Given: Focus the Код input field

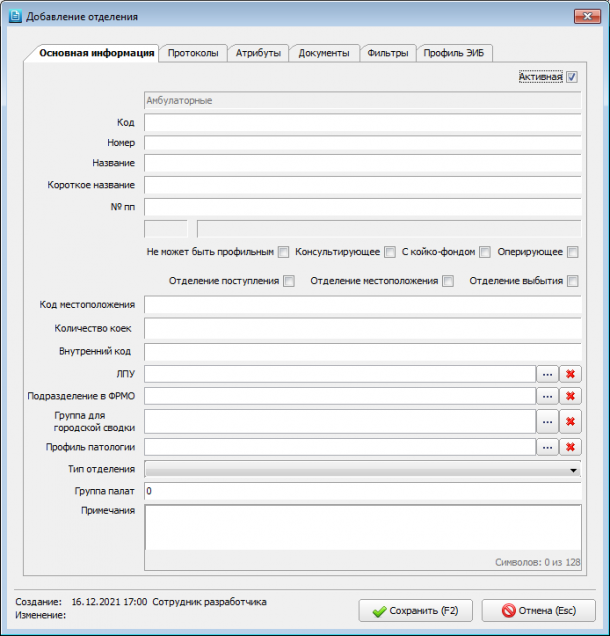Looking at the screenshot, I should click(x=363, y=122).
